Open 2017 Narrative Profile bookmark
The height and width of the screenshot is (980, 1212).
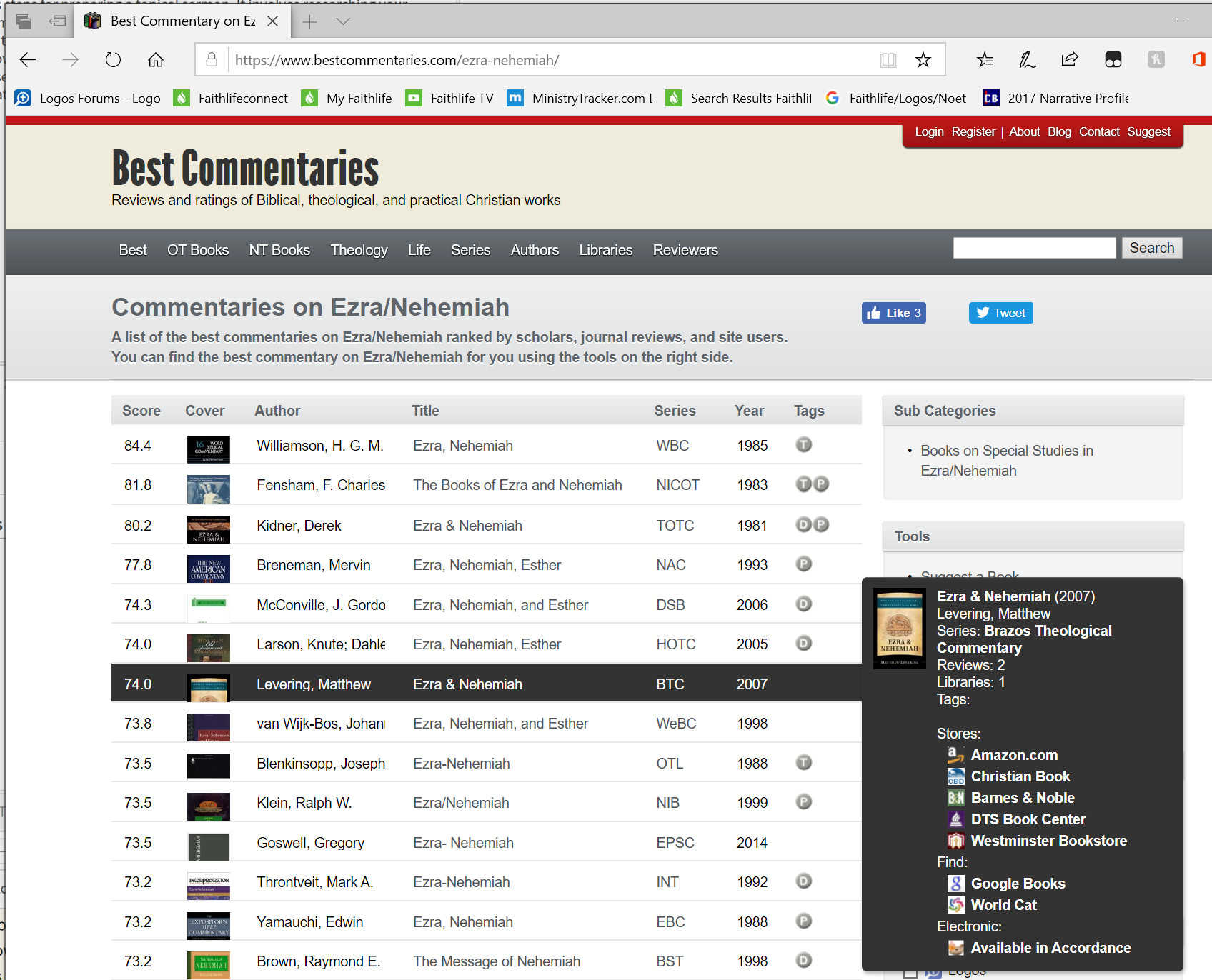tap(1055, 99)
